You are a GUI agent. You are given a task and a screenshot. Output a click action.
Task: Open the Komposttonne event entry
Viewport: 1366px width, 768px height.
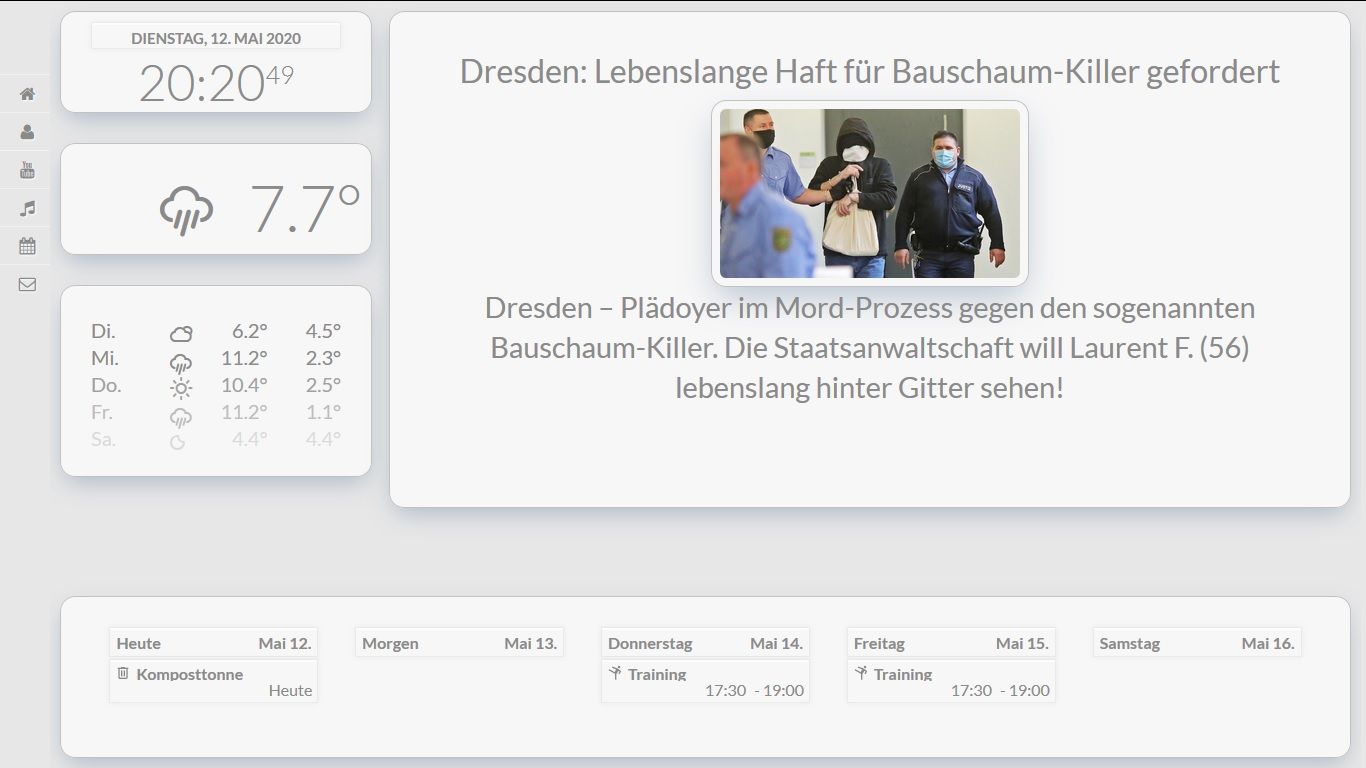[214, 681]
